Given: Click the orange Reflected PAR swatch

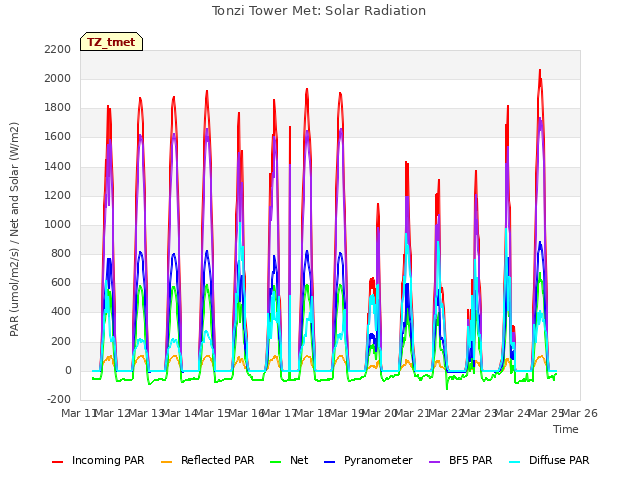Looking at the screenshot, I should 167,462.
